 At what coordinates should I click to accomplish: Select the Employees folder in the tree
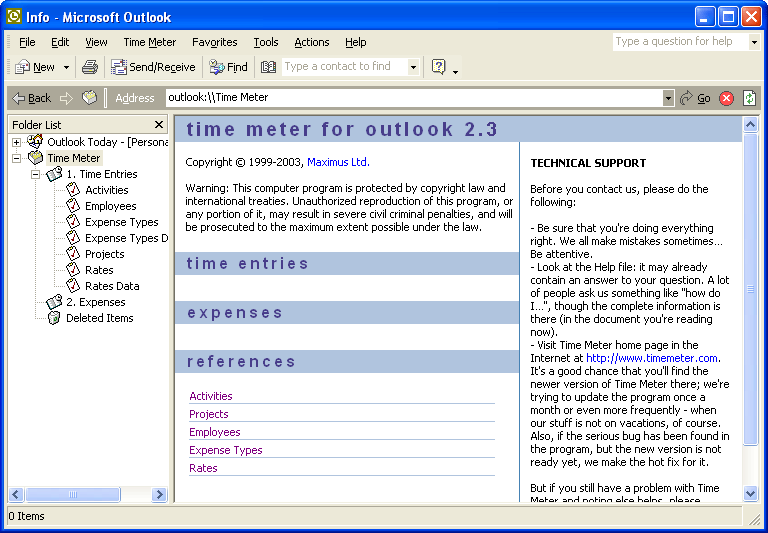point(111,206)
